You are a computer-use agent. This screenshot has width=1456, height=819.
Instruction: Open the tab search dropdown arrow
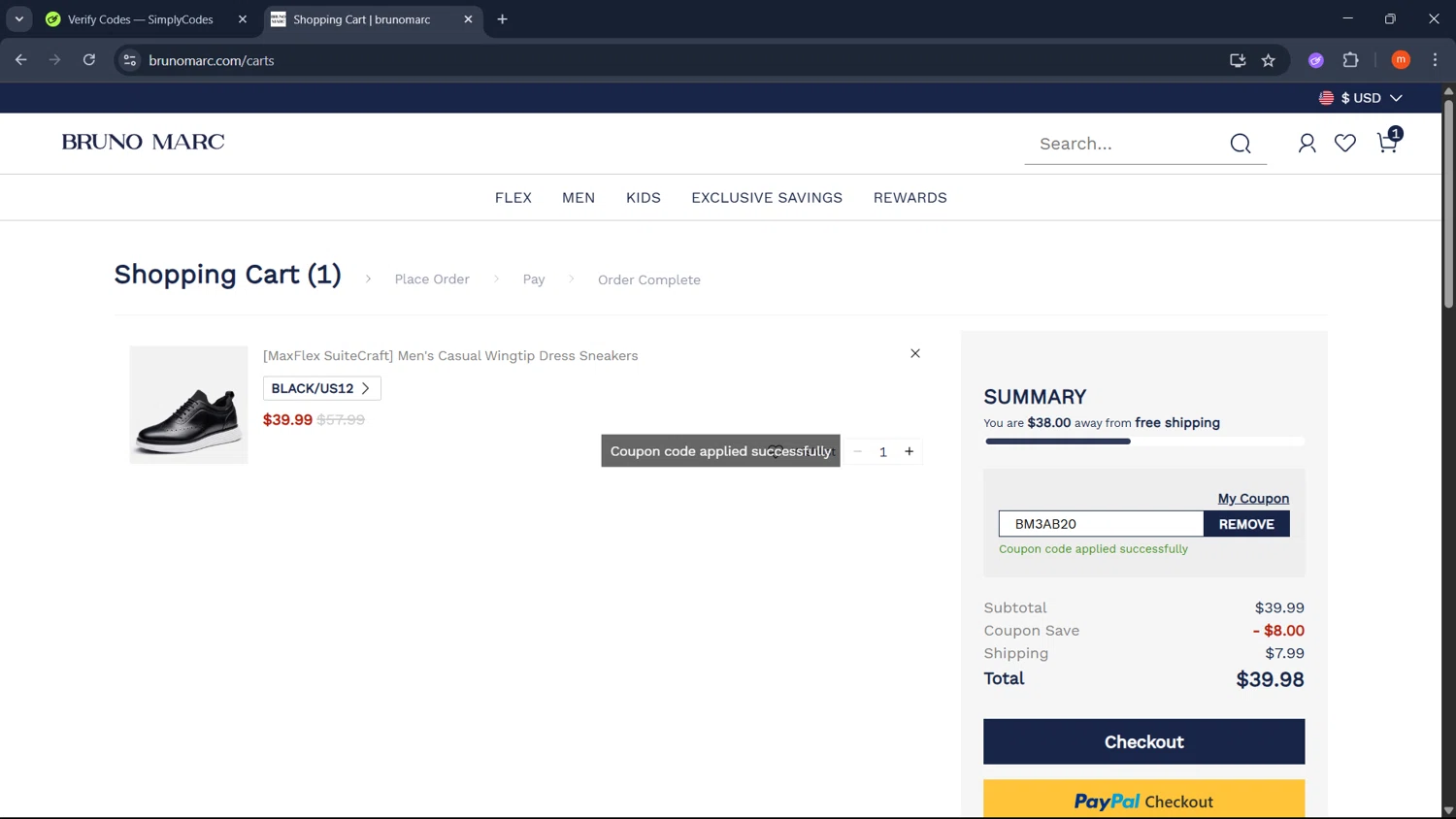coord(18,19)
